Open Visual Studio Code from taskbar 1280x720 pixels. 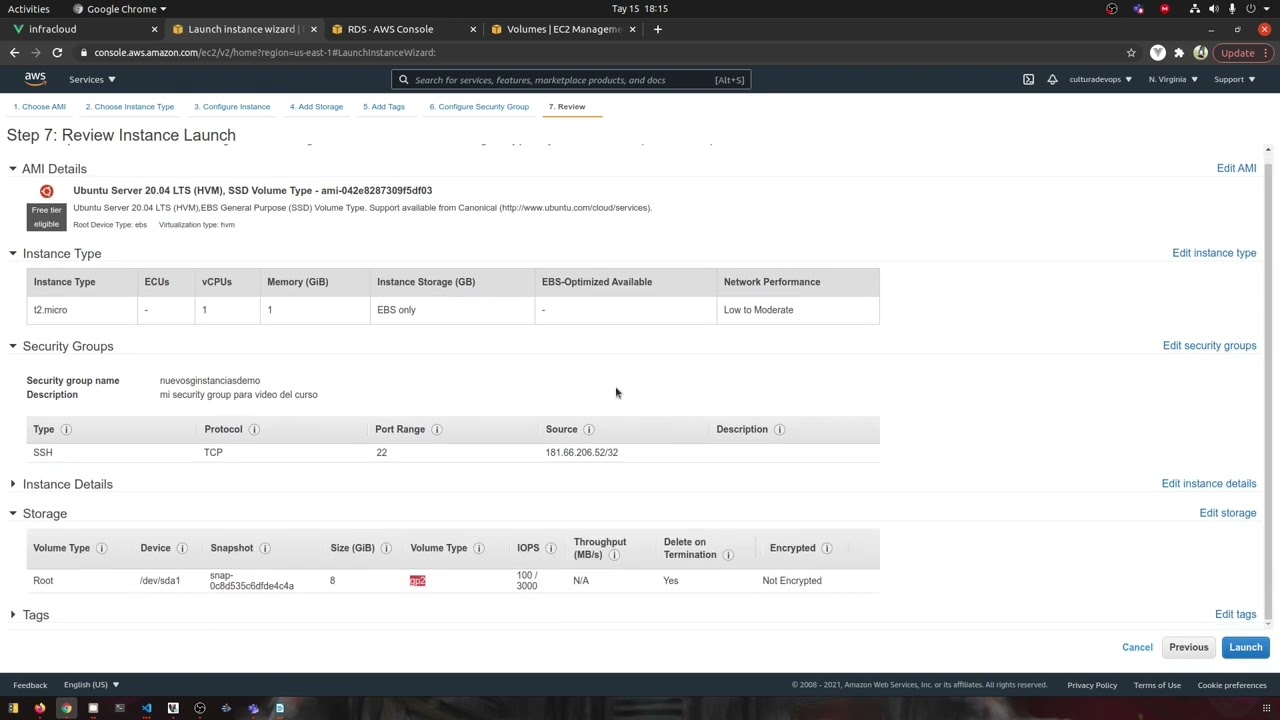[x=146, y=709]
